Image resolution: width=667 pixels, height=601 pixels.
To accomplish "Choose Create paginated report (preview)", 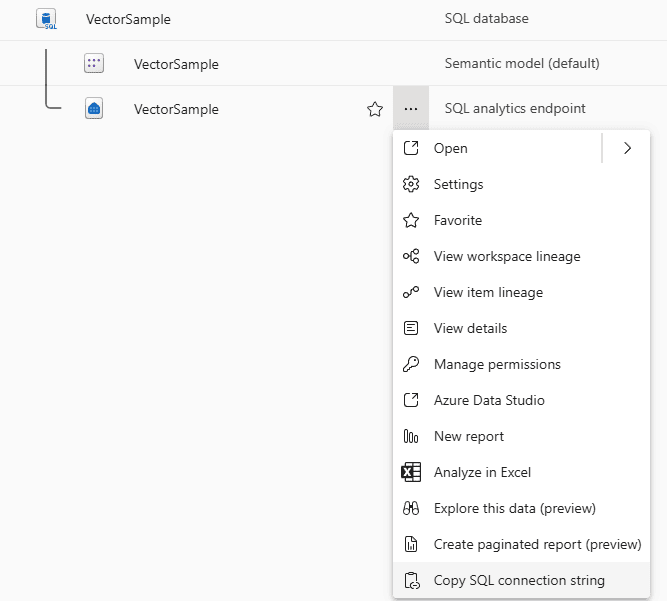I will point(522,544).
